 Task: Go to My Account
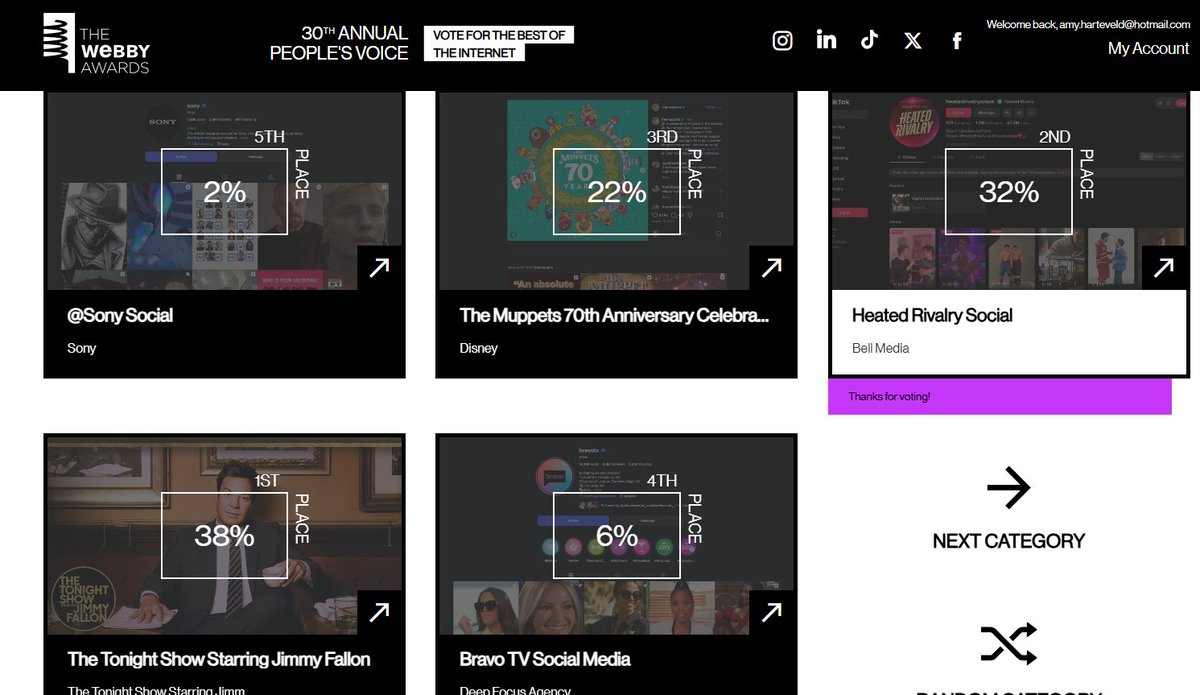(x=1148, y=49)
